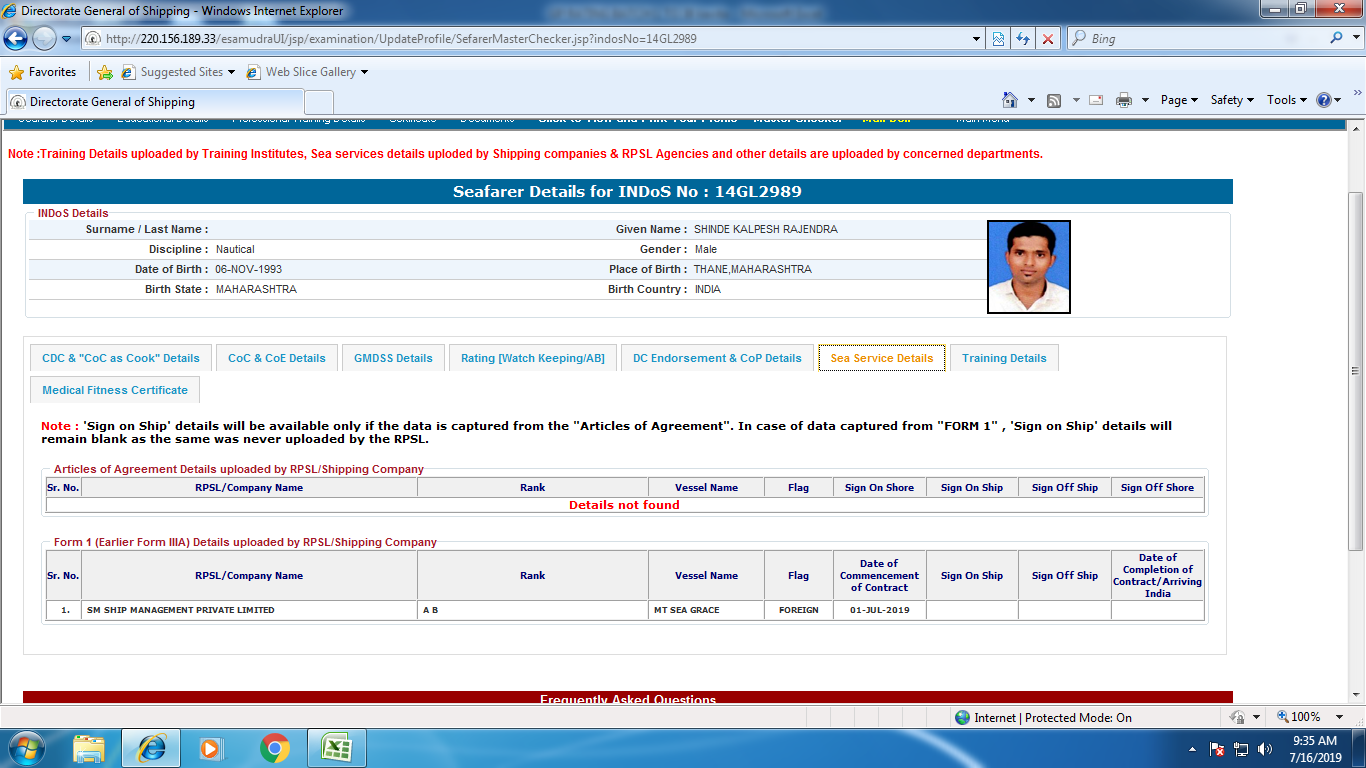The image size is (1366, 768).
Task: Expand the Page dropdown menu
Action: [x=1179, y=100]
